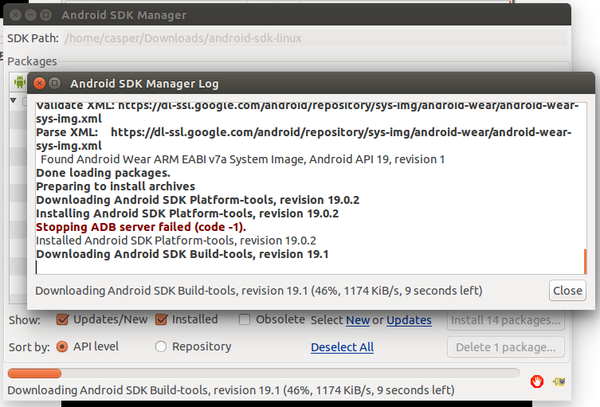
Task: Click the Updates link
Action: point(409,320)
